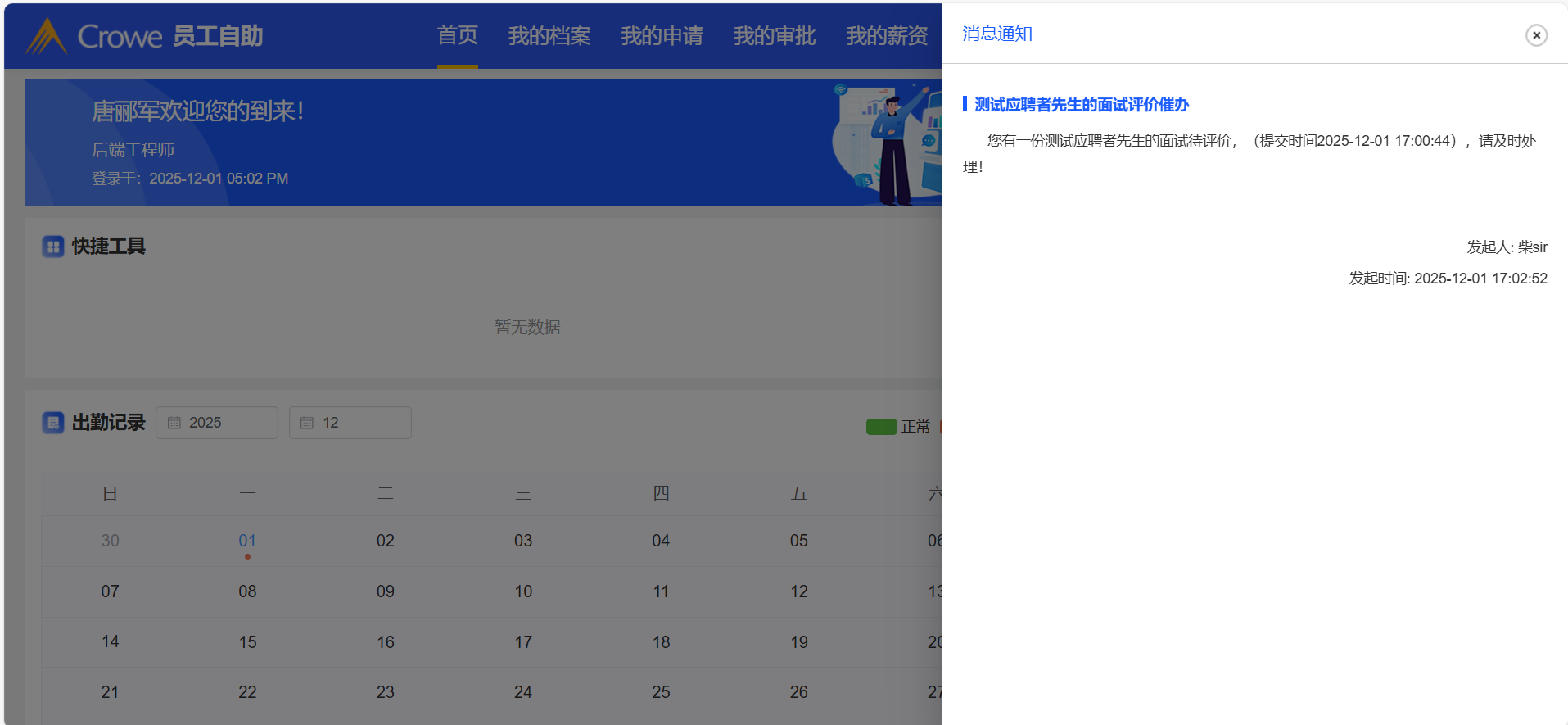This screenshot has height=725, width=1568.
Task: Click the 发起时间 2025-12-01 17:02:52 line
Action: tap(1448, 279)
